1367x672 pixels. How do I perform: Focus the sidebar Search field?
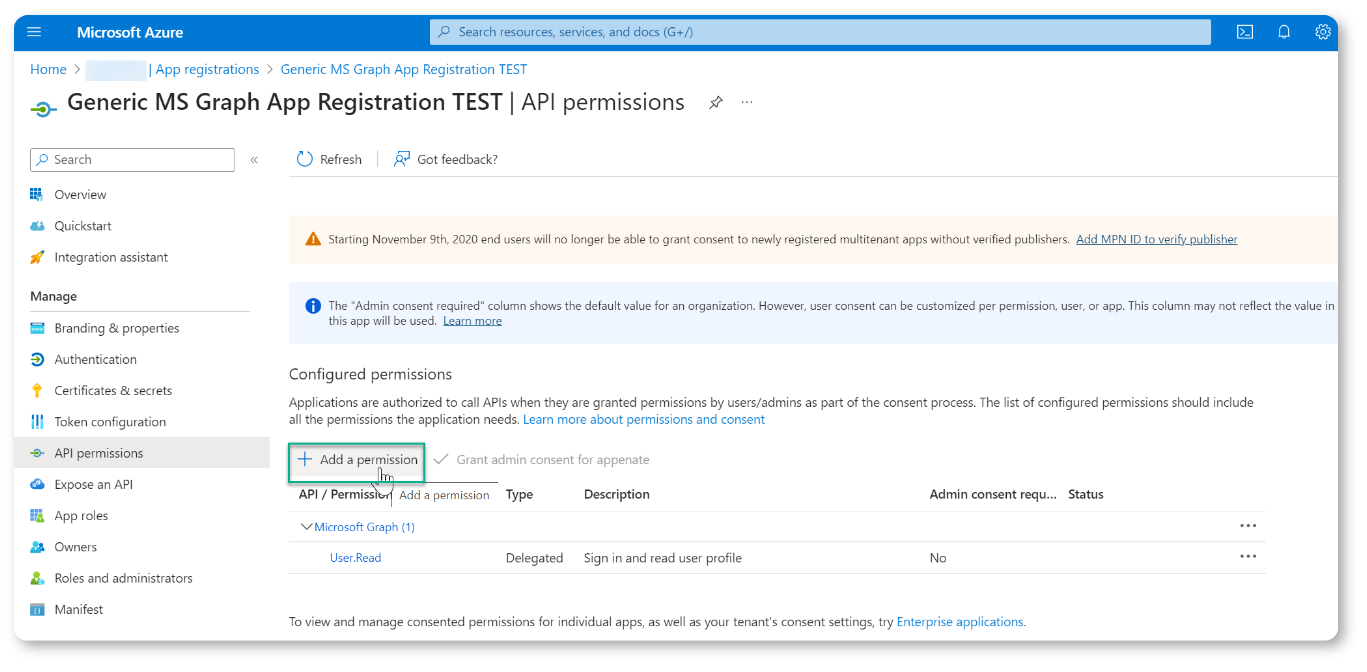pyautogui.click(x=132, y=160)
